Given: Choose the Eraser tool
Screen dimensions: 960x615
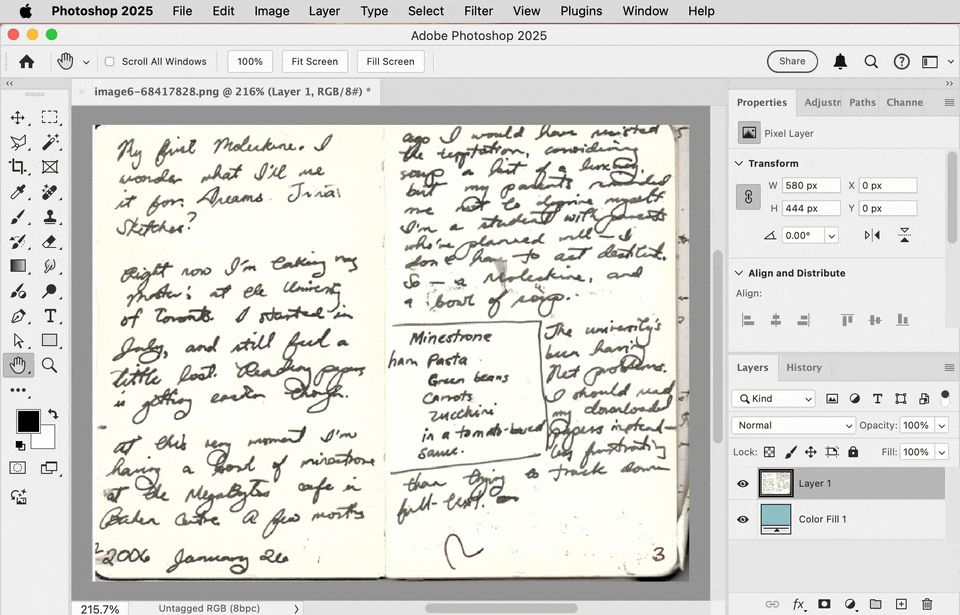Looking at the screenshot, I should pyautogui.click(x=50, y=241).
